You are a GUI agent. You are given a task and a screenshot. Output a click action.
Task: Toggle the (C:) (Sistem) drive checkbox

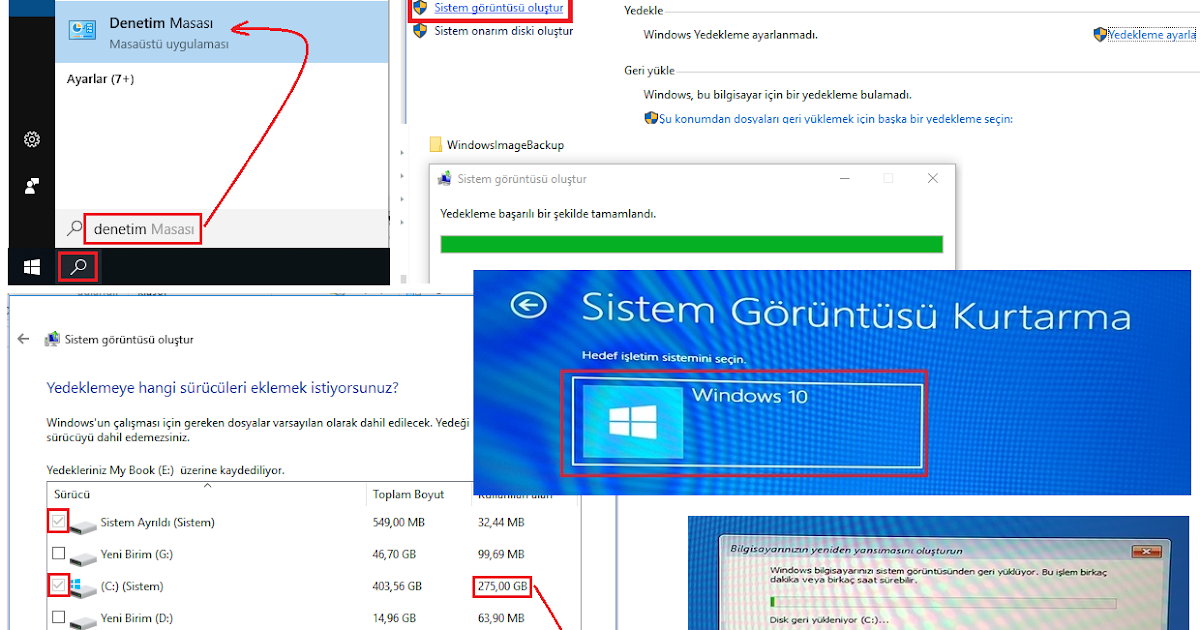(59, 585)
